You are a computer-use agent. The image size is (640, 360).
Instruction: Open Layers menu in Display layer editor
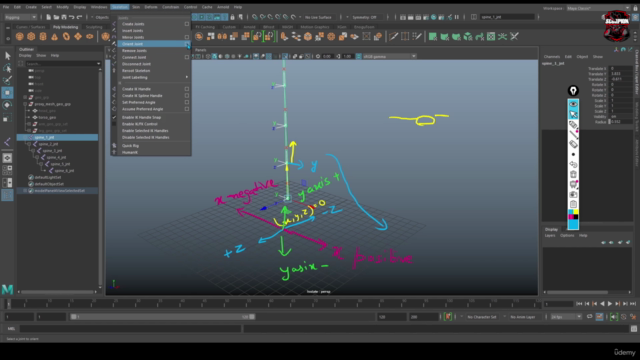pyautogui.click(x=550, y=236)
